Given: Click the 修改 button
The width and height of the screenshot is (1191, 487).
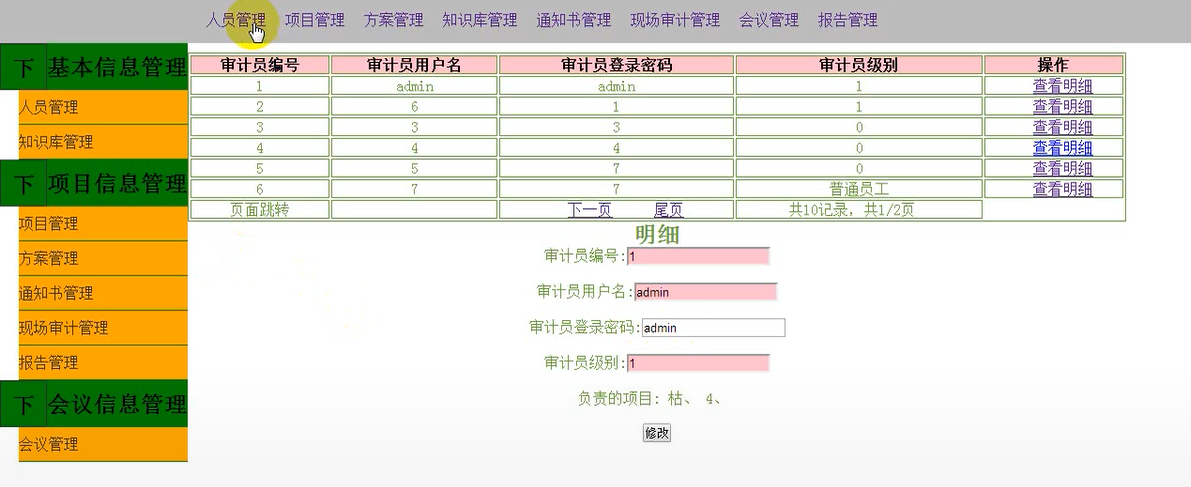Looking at the screenshot, I should tap(657, 433).
